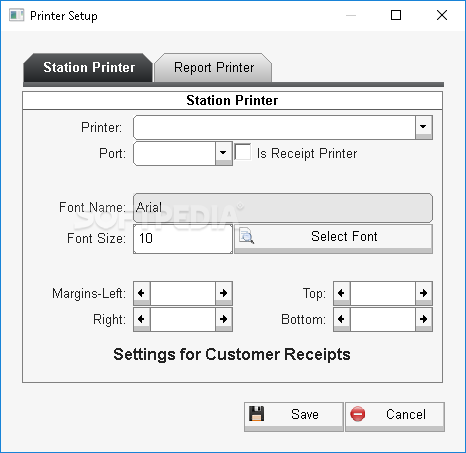The width and height of the screenshot is (466, 453).
Task: Click the Top margin value field
Action: pyautogui.click(x=383, y=293)
